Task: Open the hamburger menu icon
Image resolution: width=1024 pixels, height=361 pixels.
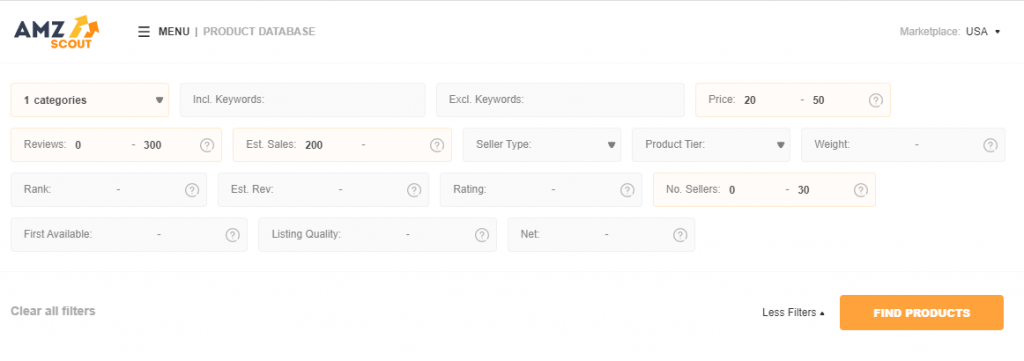Action: [x=144, y=31]
